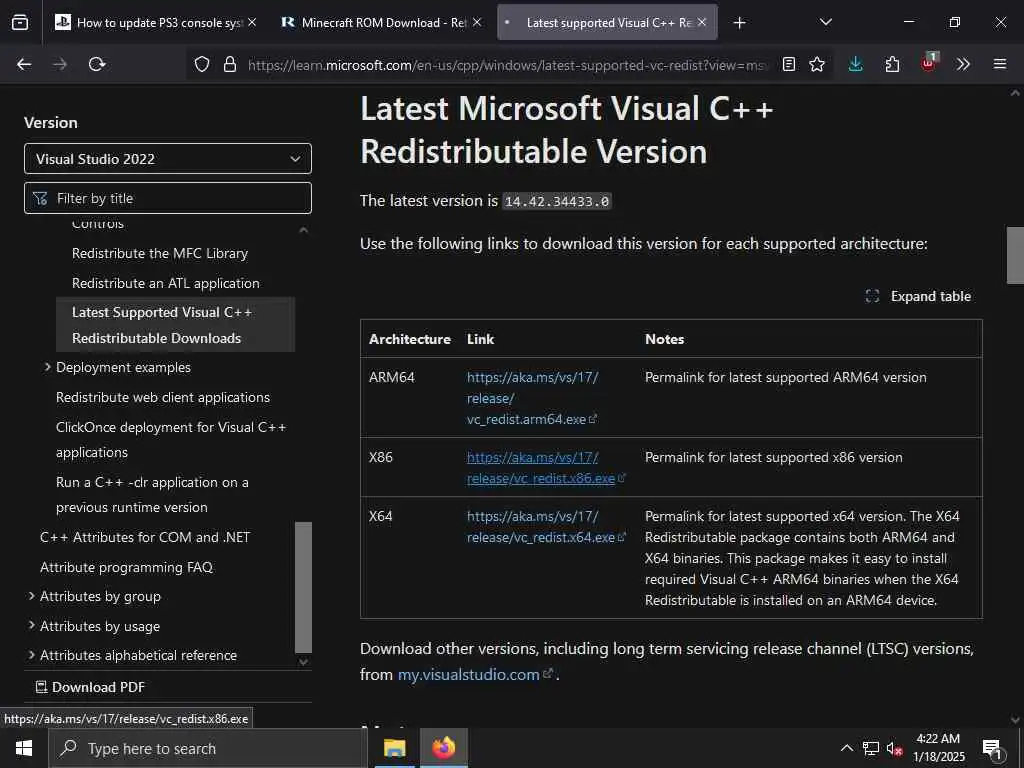Open a new tab
The width and height of the screenshot is (1024, 768).
(739, 23)
